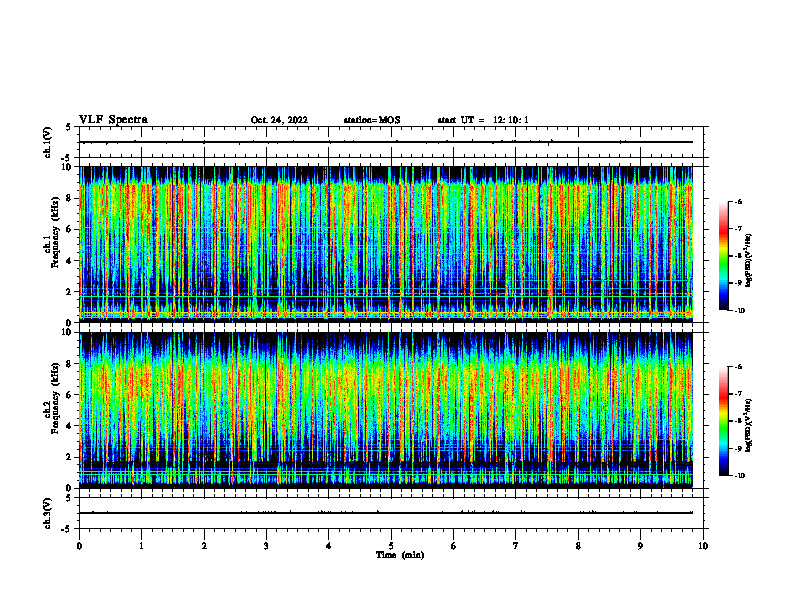
Task: Click the "-7" value on ch.2 color bar
Action: pos(739,394)
